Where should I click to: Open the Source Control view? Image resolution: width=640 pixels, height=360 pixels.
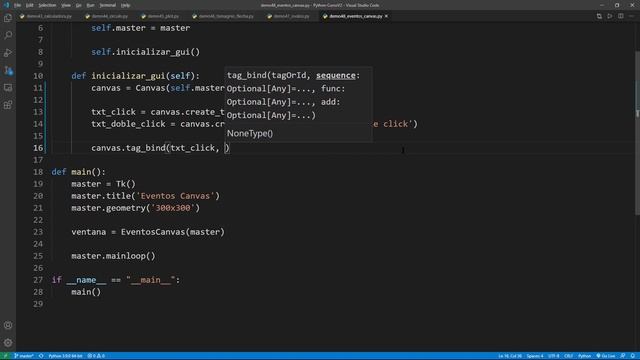(x=8, y=70)
